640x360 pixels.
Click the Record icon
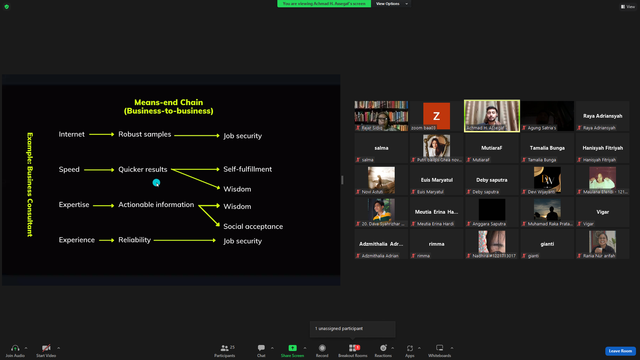point(322,348)
